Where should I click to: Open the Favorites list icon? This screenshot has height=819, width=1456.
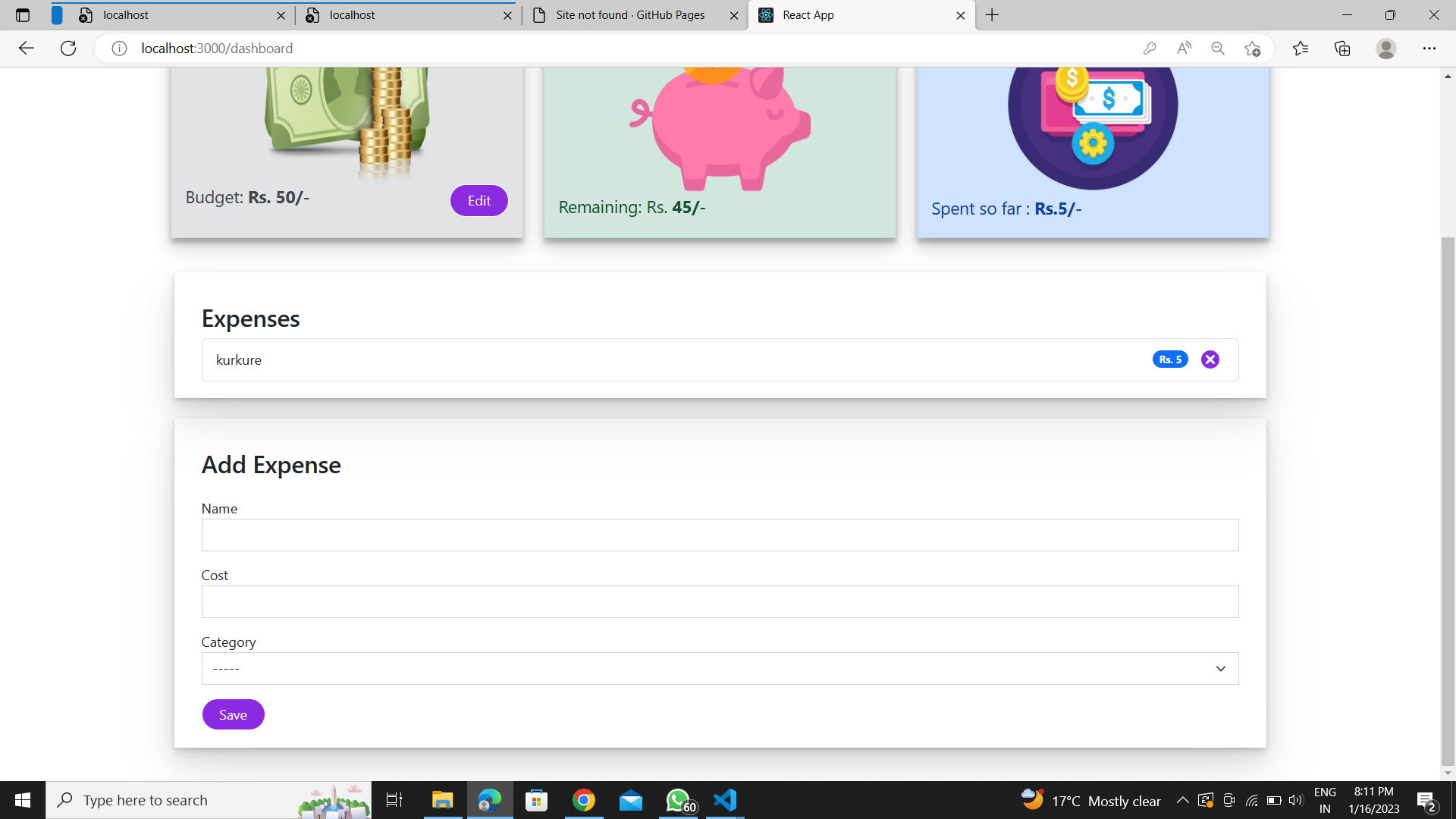point(1301,49)
